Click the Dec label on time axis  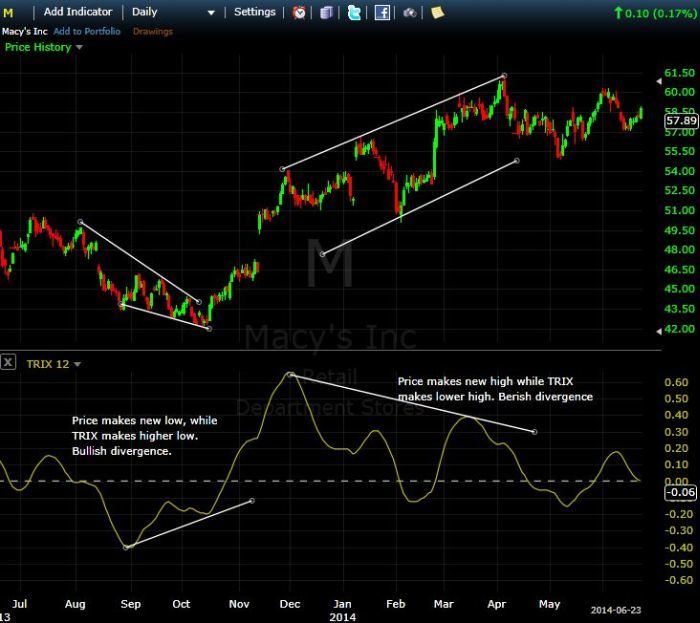pyautogui.click(x=290, y=604)
